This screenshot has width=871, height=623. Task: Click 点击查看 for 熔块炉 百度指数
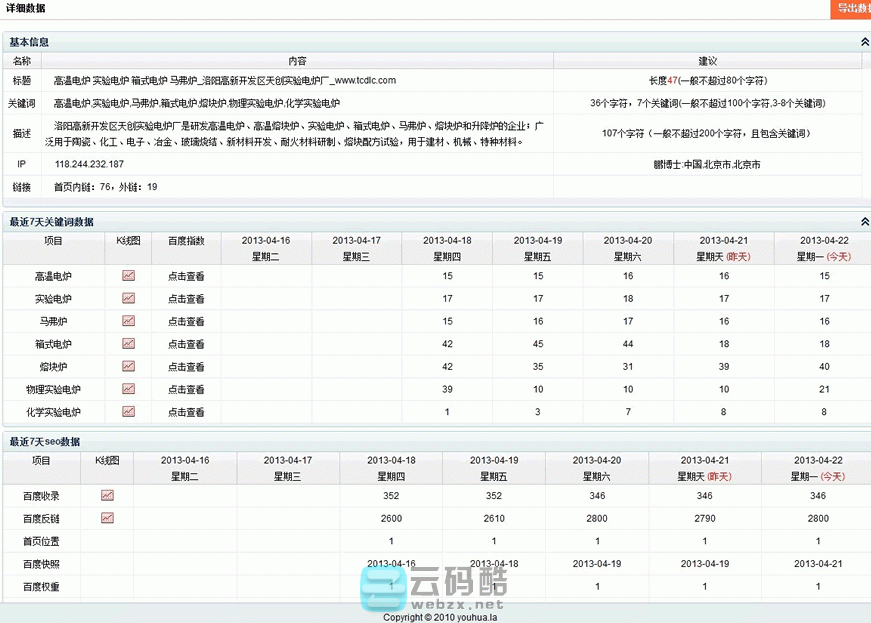(185, 367)
